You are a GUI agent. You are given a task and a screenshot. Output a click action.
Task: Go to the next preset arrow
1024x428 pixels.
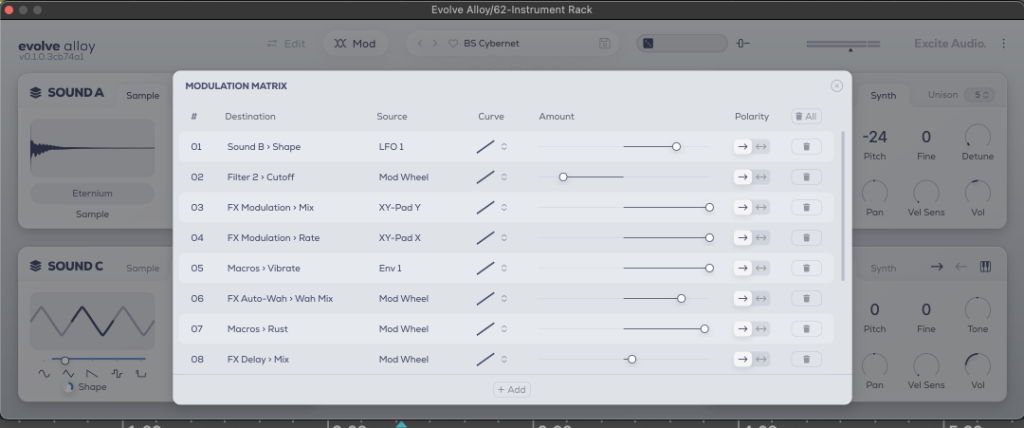coord(436,44)
